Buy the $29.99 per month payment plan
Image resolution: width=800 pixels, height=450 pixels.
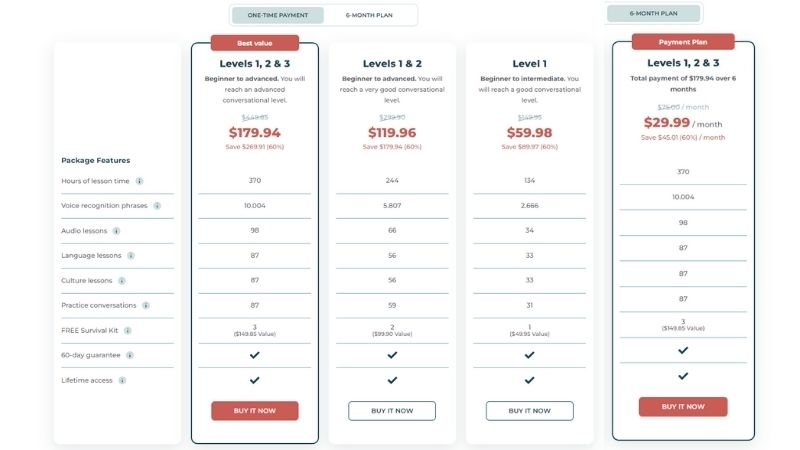pyautogui.click(x=683, y=407)
